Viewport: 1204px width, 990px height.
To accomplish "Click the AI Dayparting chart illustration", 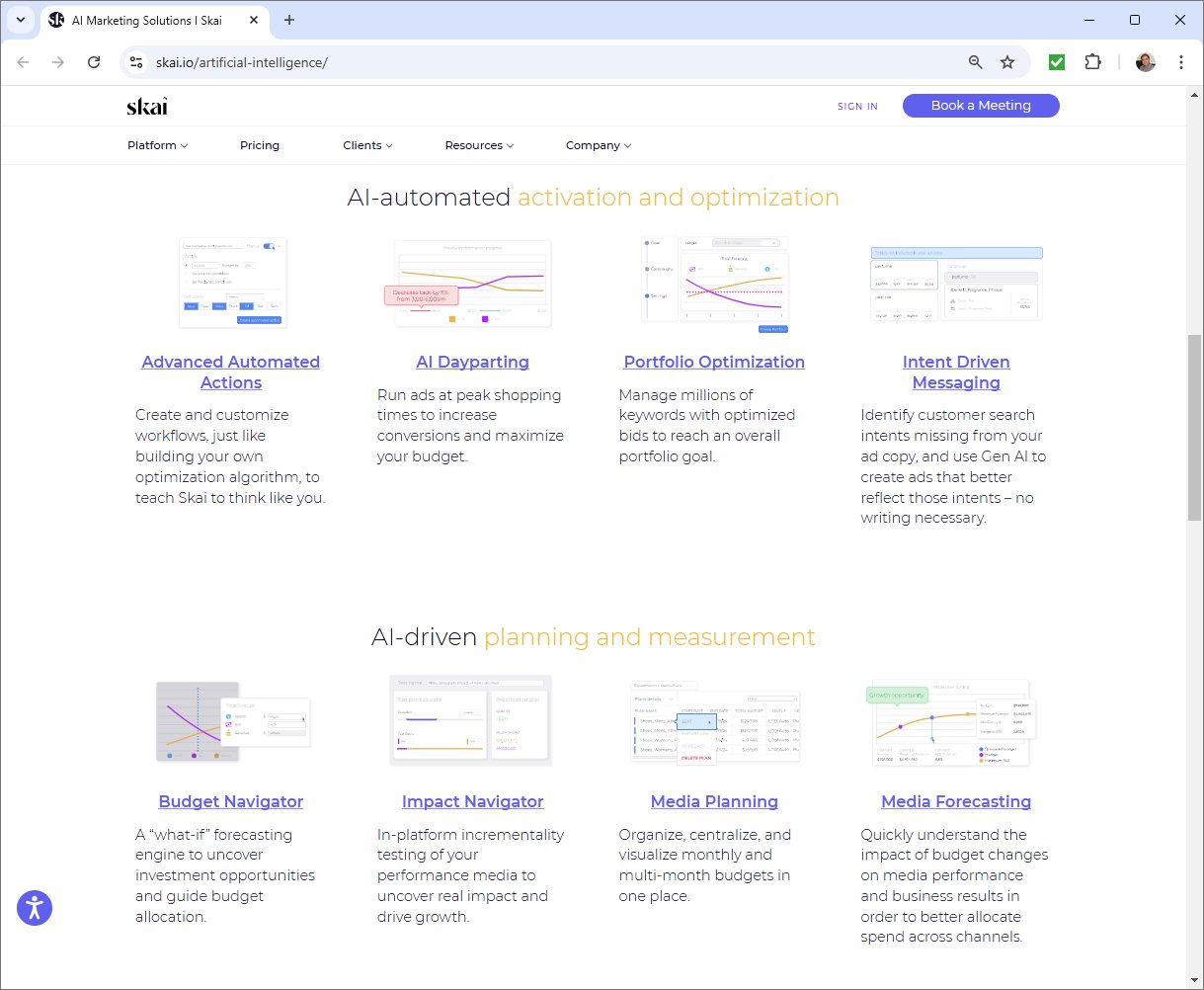I will [x=467, y=283].
